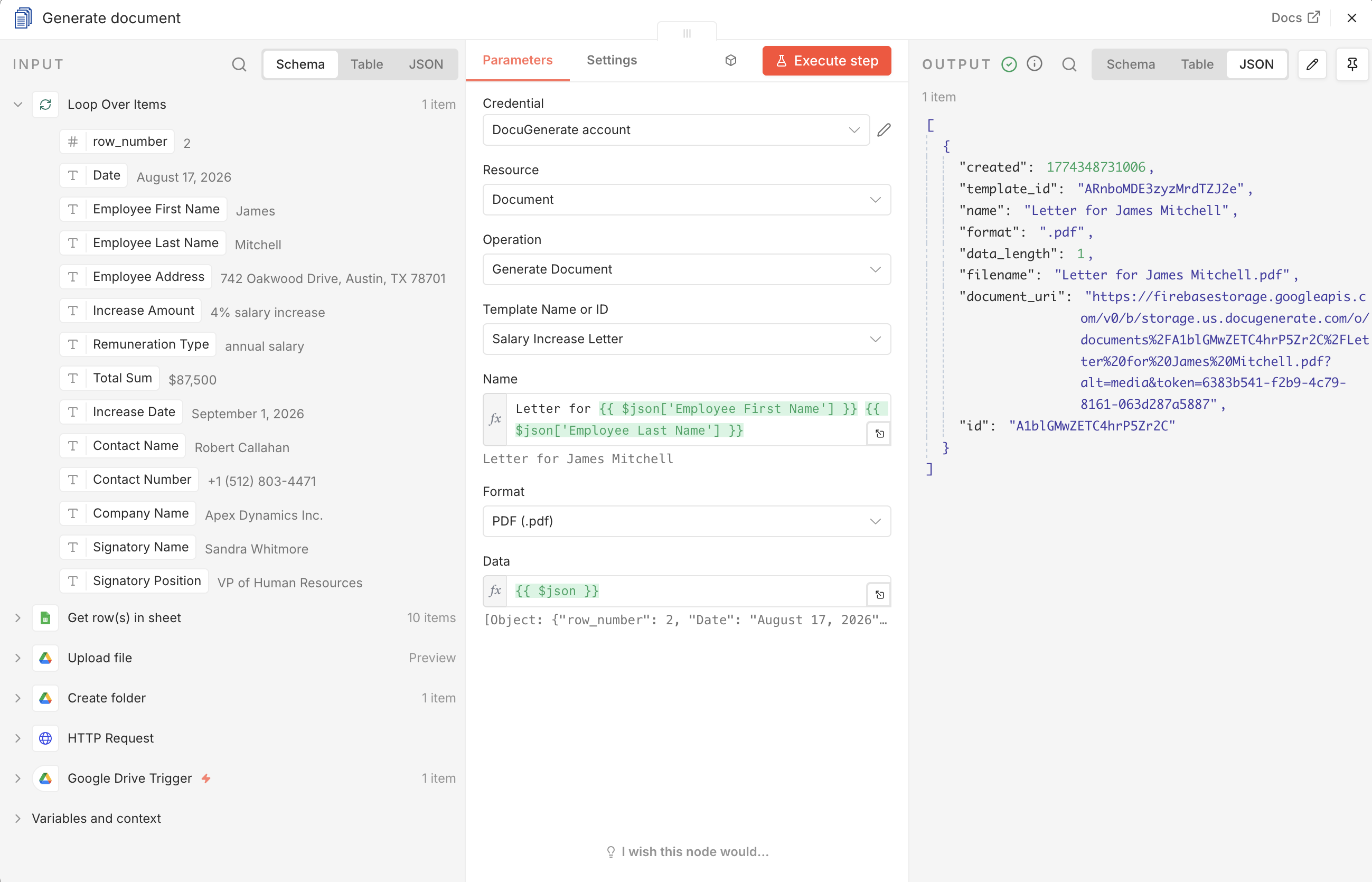Click I wish this node would link
This screenshot has width=1372, height=882.
[x=687, y=852]
